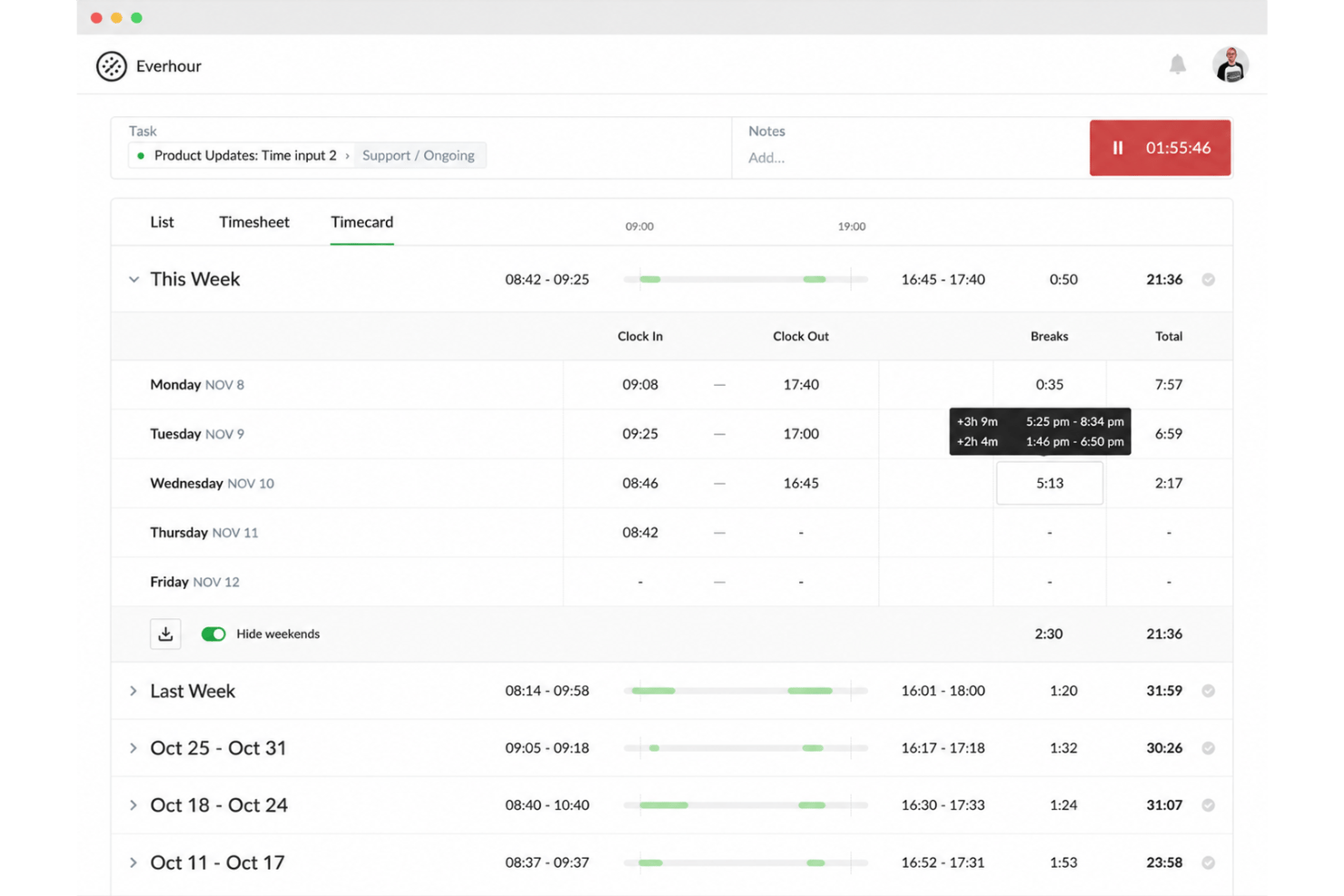This screenshot has height=896, width=1344.
Task: Select the Friday NOV 12 row label
Action: coord(194,582)
